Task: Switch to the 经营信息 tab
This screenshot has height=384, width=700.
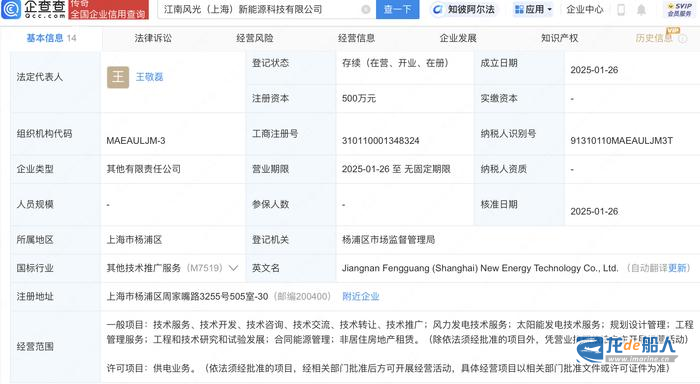Action: (356, 38)
